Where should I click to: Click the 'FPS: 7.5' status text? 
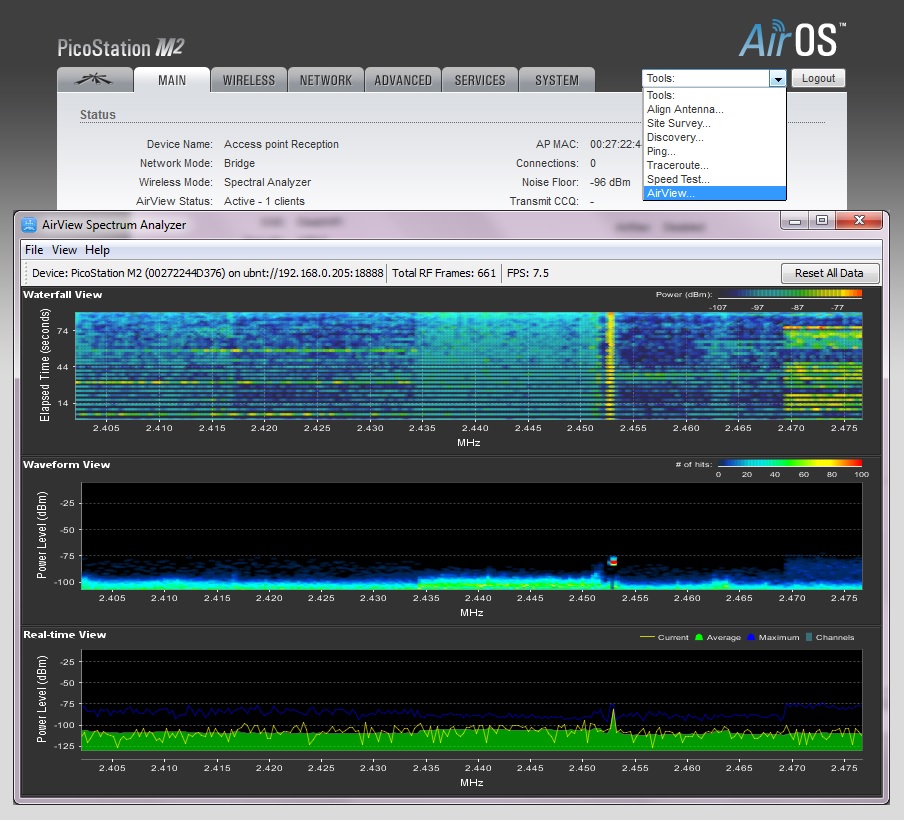click(x=528, y=273)
